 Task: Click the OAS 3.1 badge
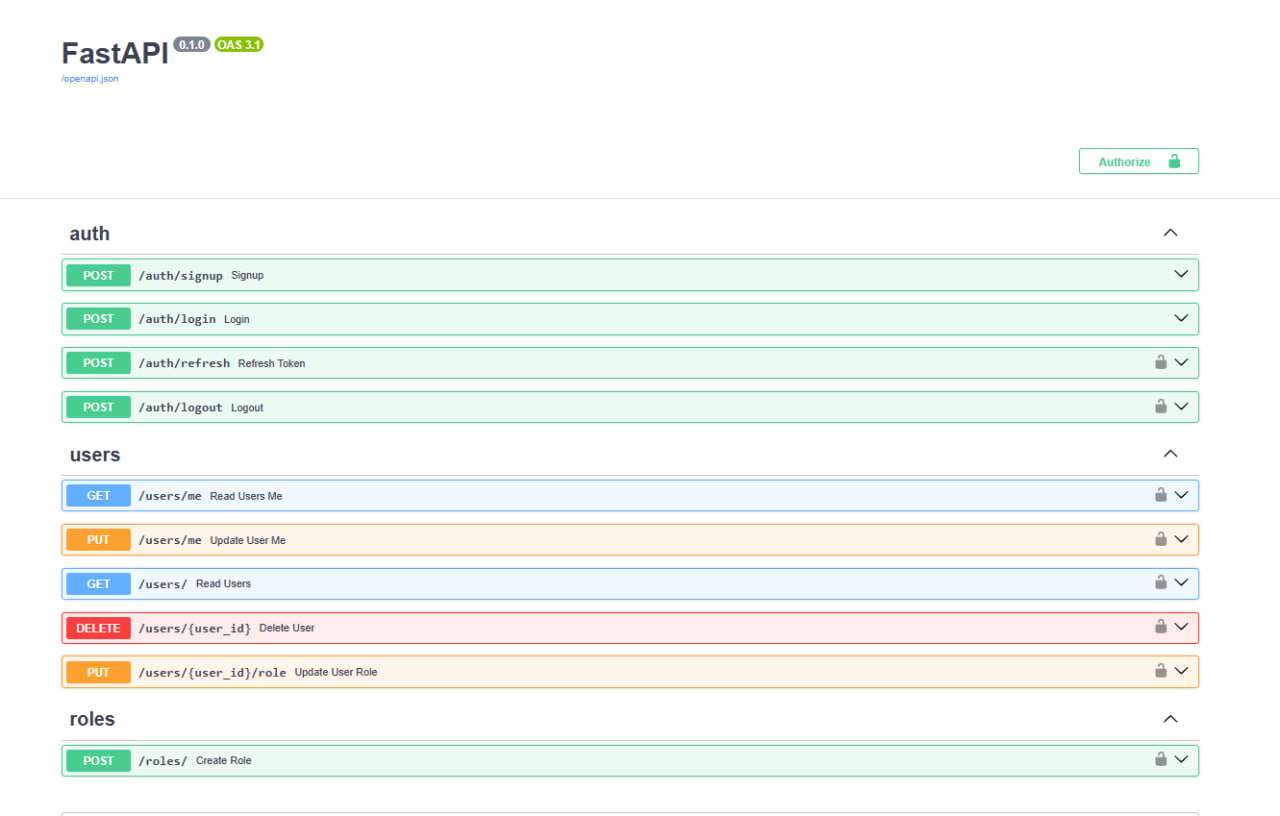[x=239, y=45]
